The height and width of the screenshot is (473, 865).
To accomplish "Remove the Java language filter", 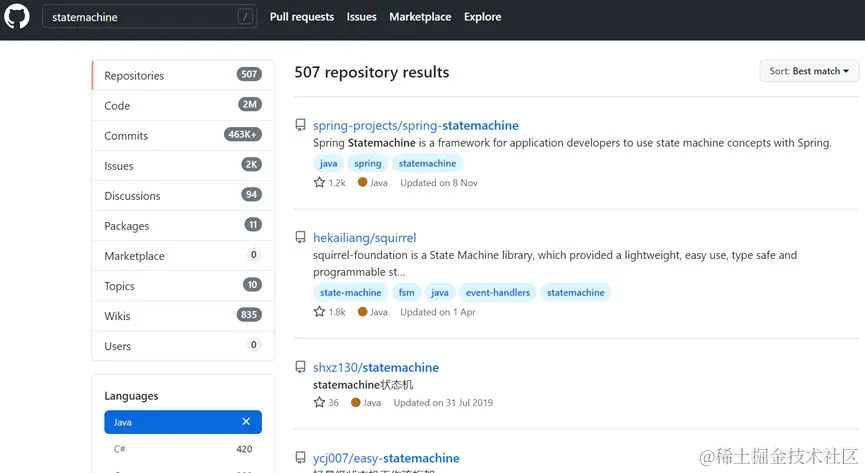I will click(x=246, y=422).
